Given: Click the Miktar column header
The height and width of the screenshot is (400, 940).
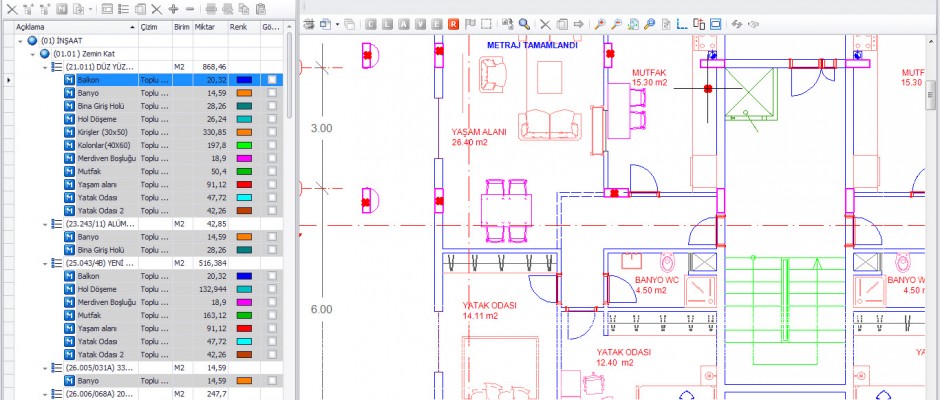Looking at the screenshot, I should pos(206,26).
